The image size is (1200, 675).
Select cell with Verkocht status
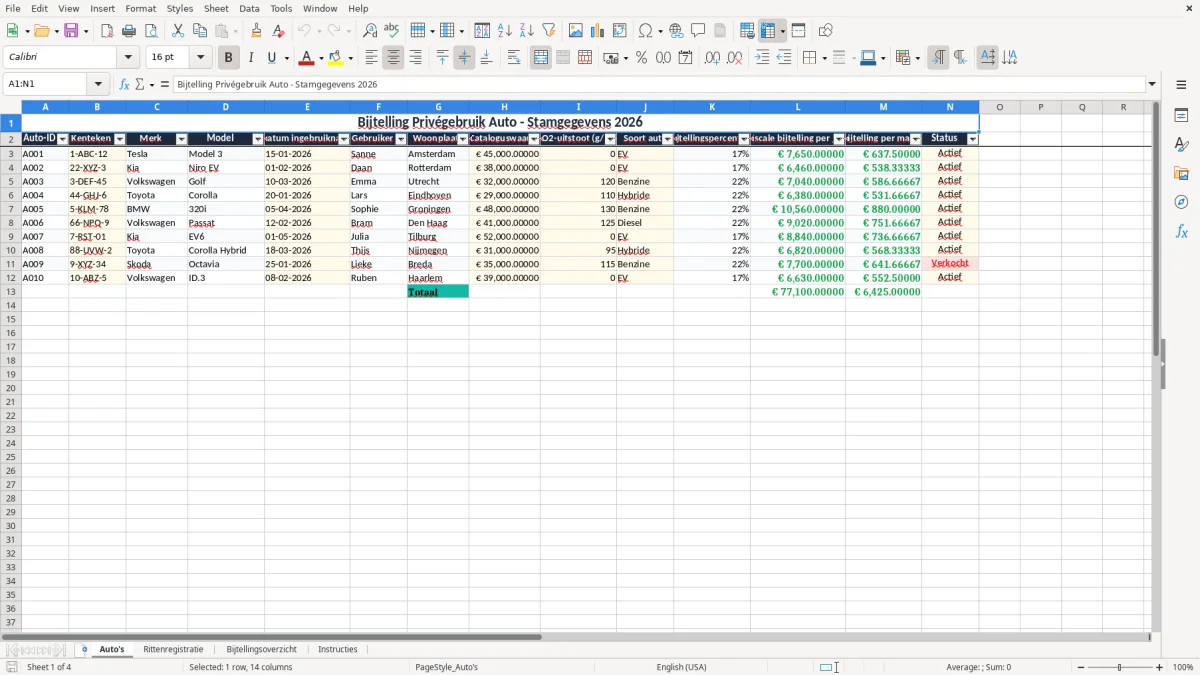950,264
